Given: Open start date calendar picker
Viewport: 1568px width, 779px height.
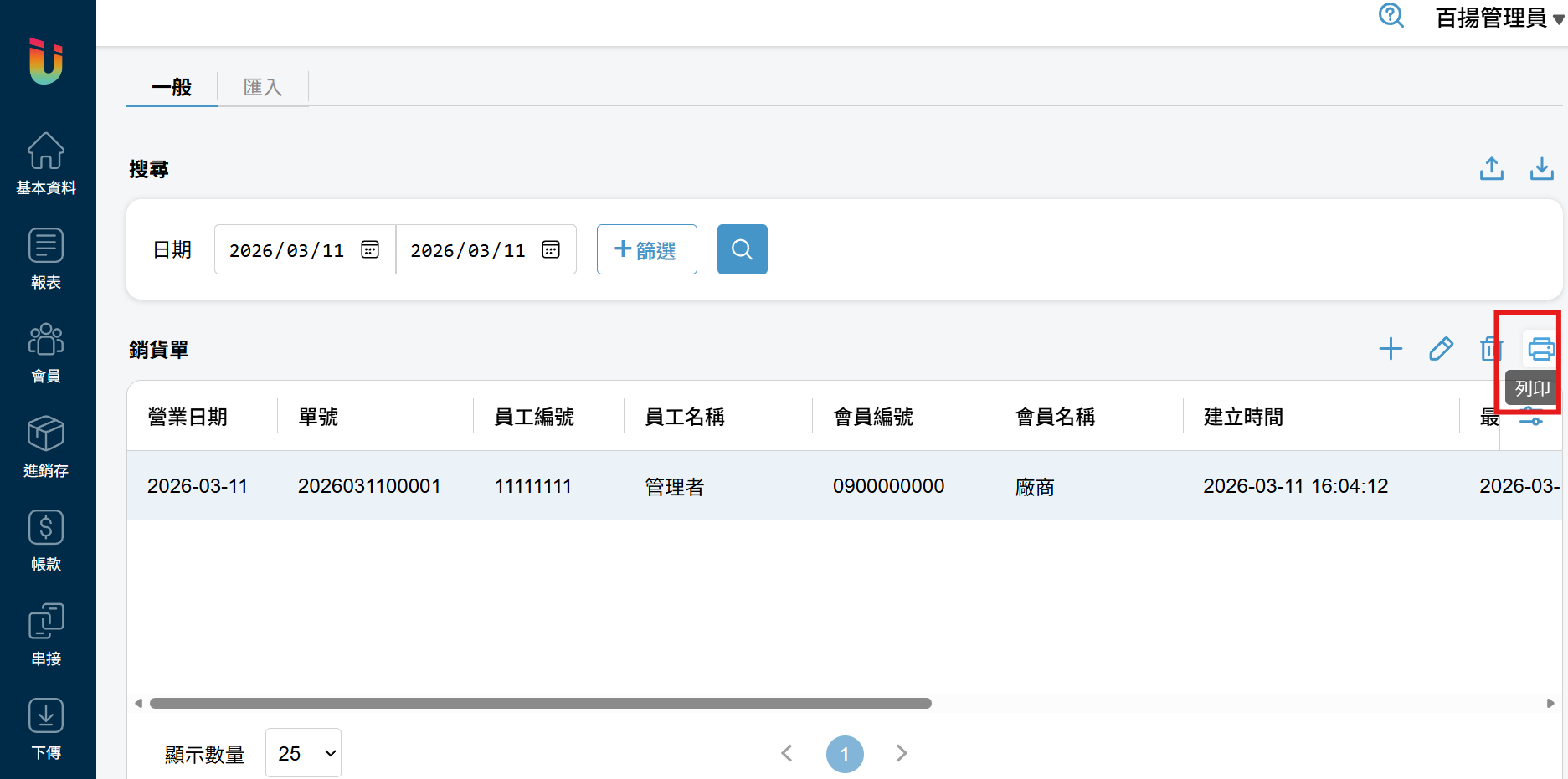Looking at the screenshot, I should tap(370, 249).
